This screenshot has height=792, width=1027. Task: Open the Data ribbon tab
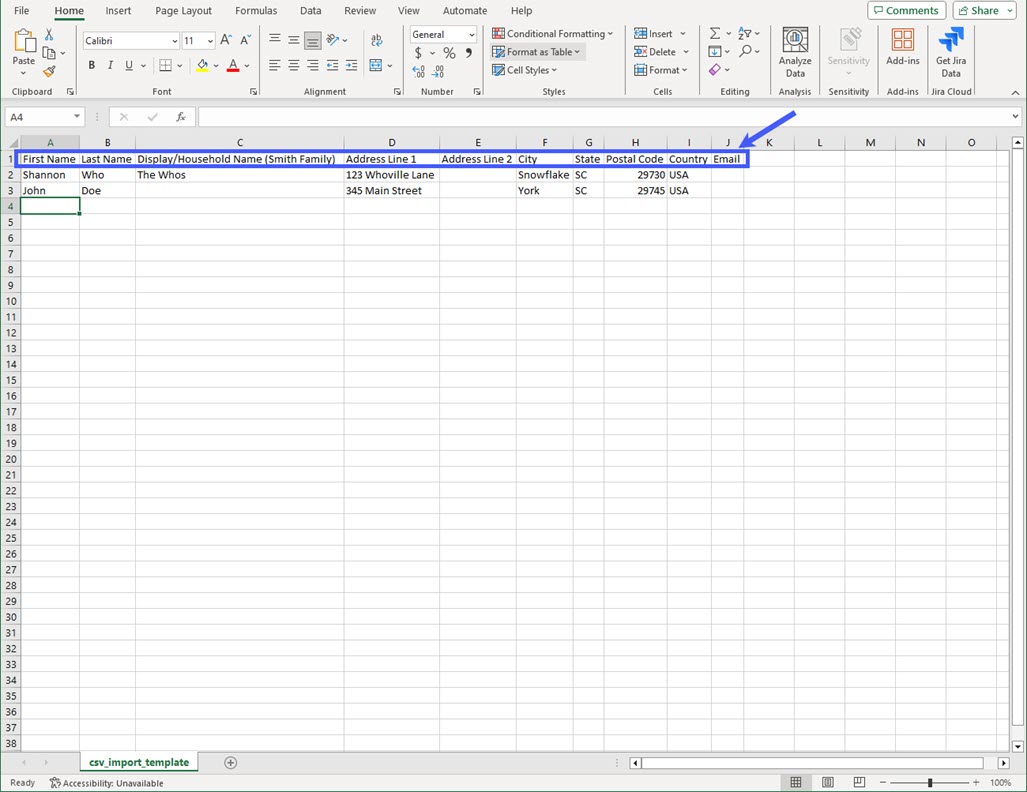pos(310,11)
